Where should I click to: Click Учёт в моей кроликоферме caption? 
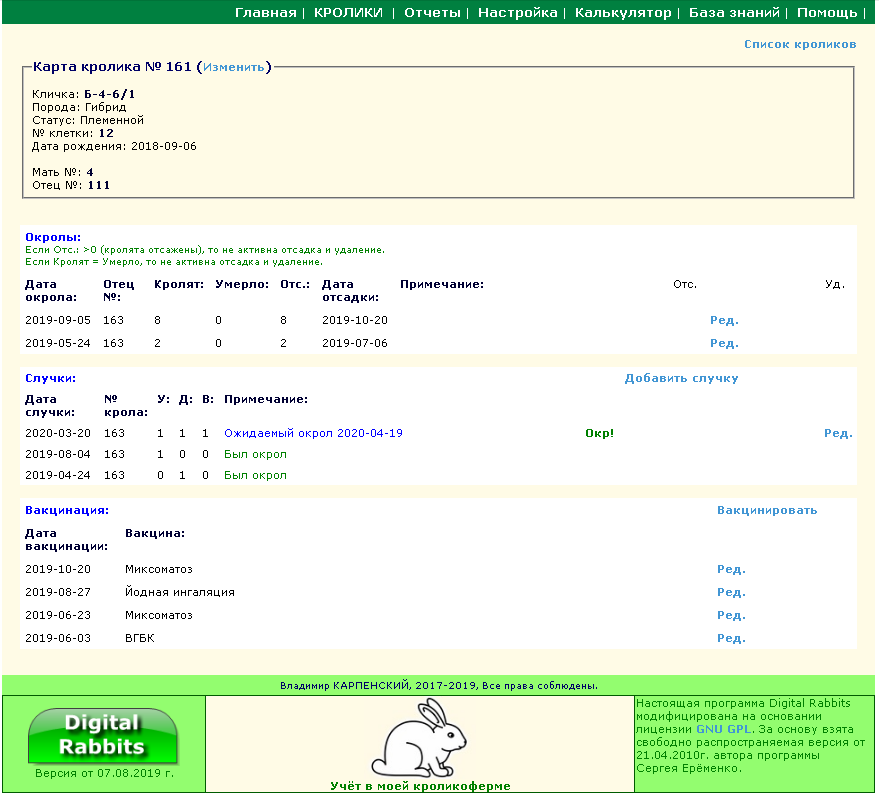point(420,786)
